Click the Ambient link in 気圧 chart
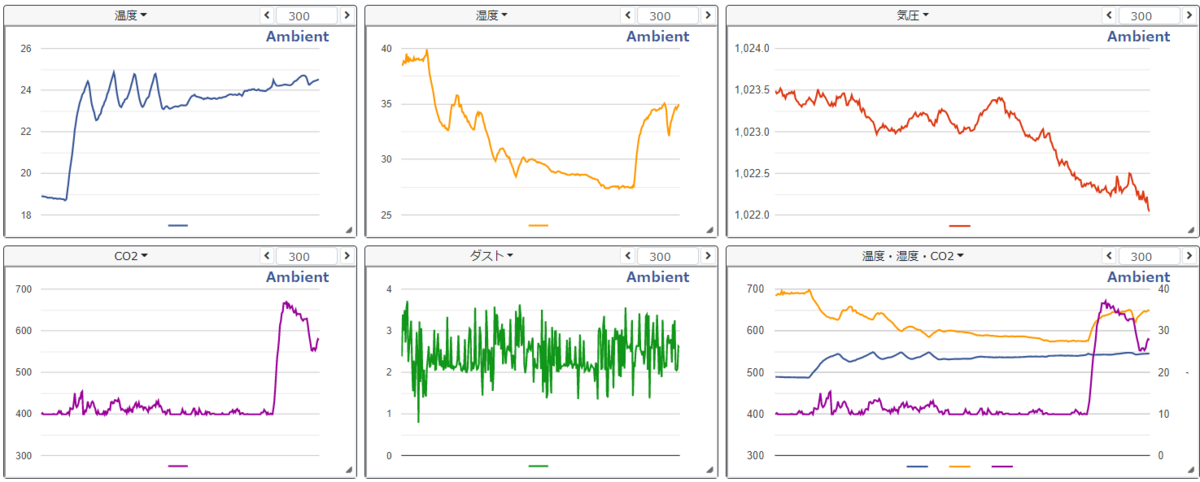This screenshot has height=482, width=1200. click(1138, 36)
